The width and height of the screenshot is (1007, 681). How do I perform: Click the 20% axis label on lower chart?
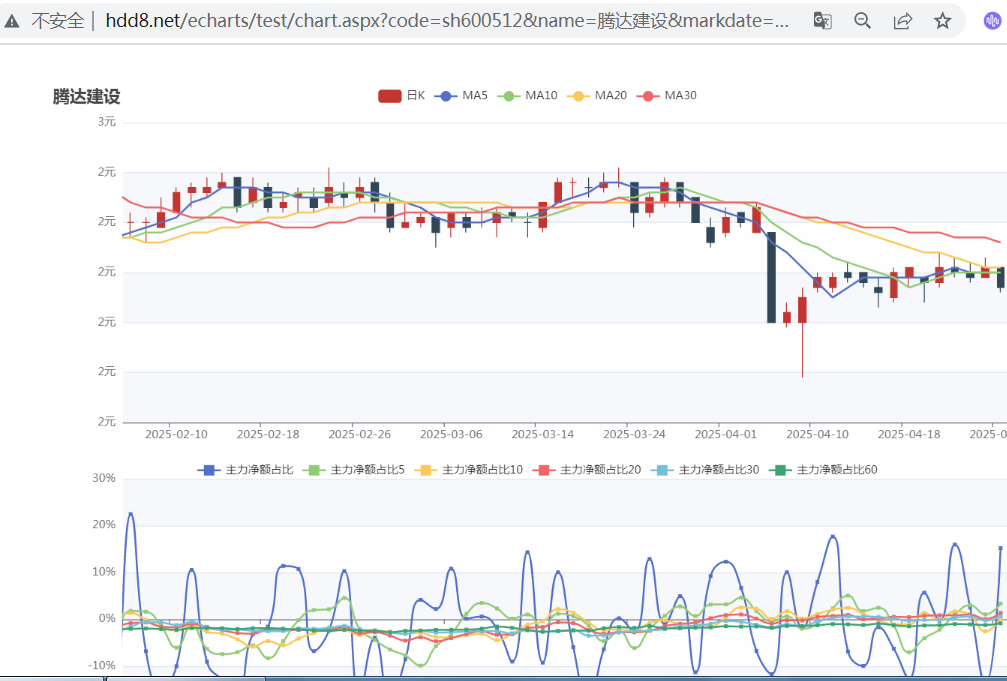(104, 525)
